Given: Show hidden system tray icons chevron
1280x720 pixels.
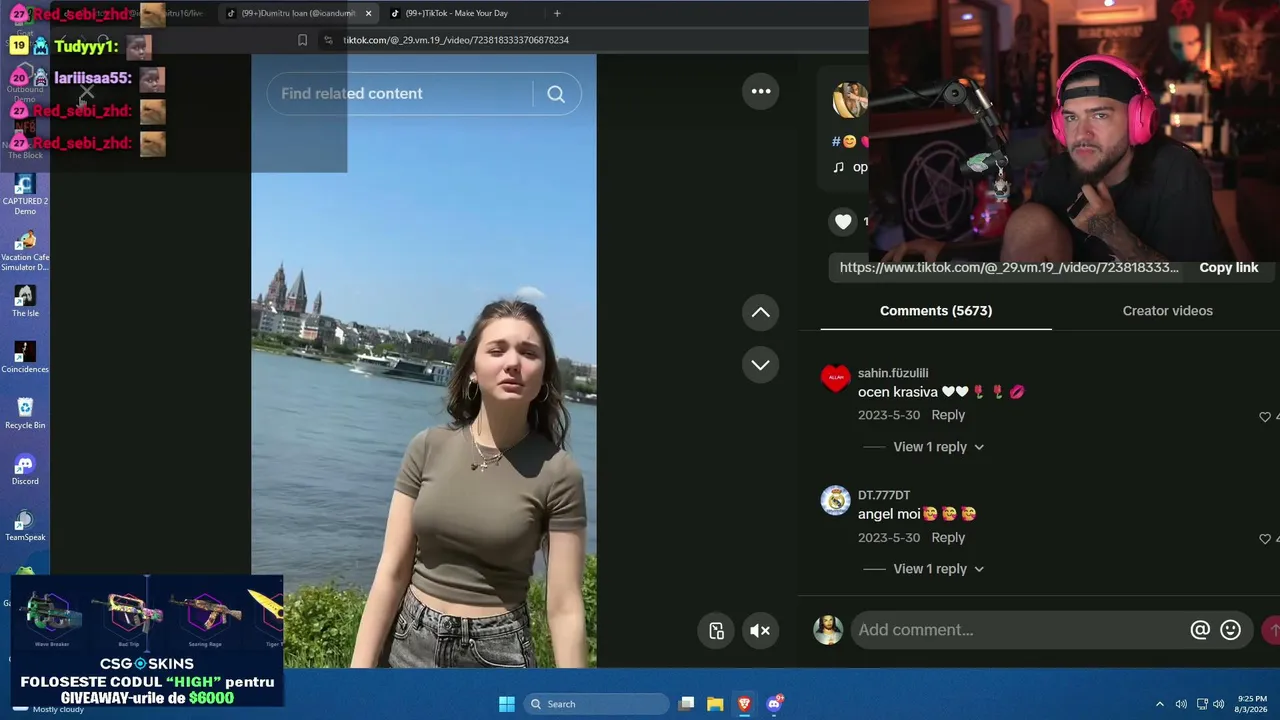Looking at the screenshot, I should point(1160,704).
